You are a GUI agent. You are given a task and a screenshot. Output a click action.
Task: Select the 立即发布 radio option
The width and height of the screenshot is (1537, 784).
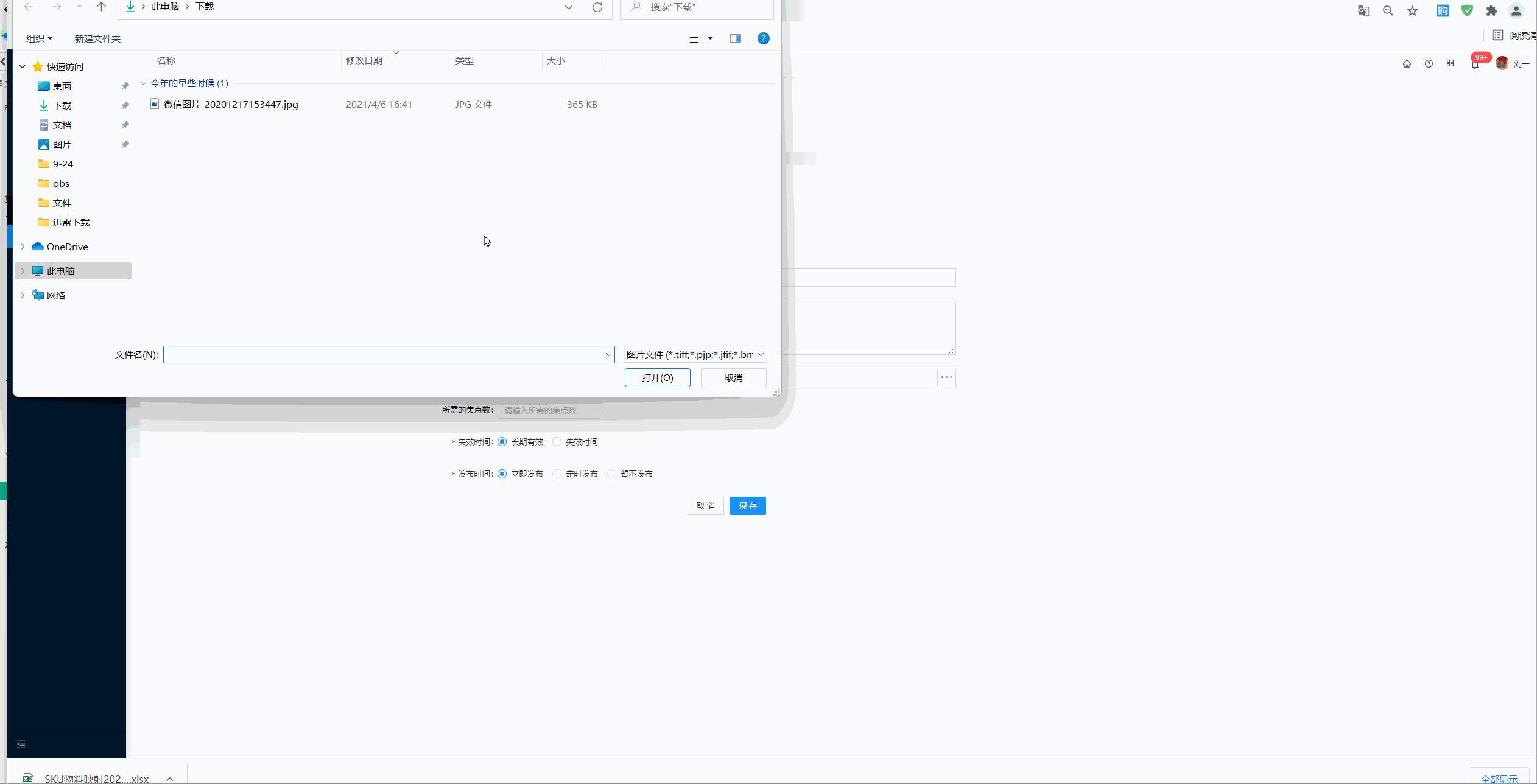pyautogui.click(x=502, y=474)
